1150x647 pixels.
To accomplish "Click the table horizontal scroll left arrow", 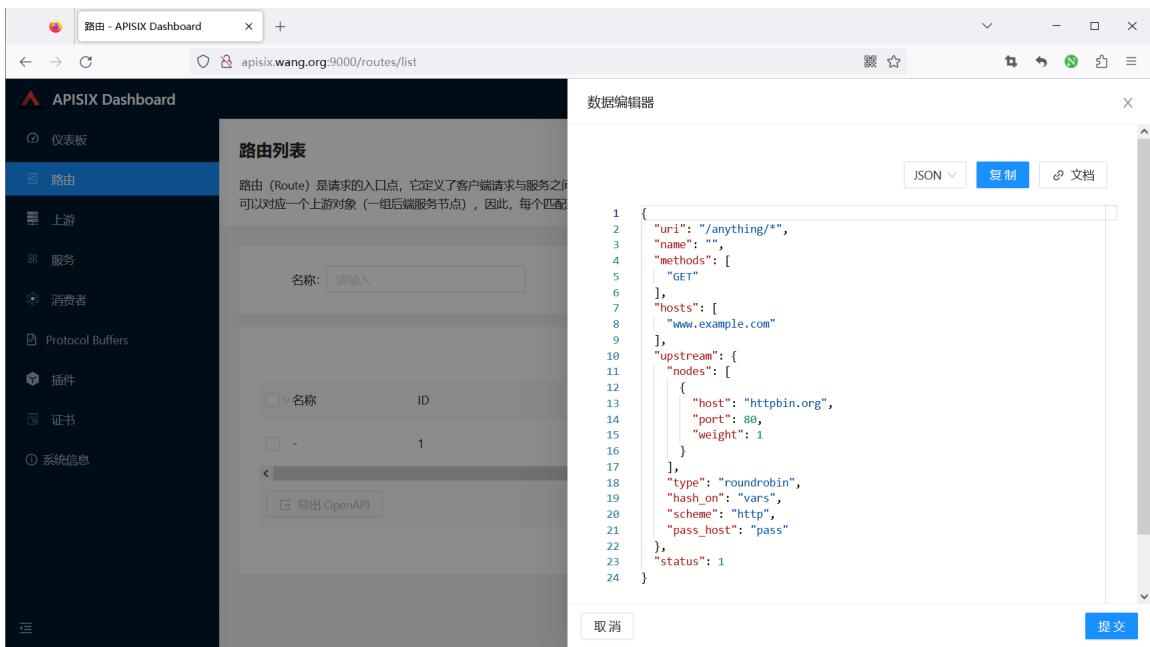I will pyautogui.click(x=266, y=474).
